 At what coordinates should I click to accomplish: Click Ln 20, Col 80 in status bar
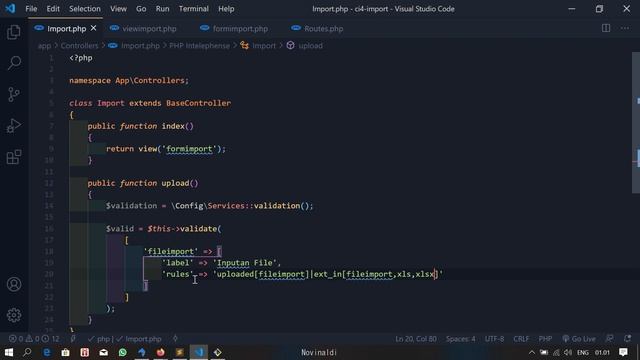pyautogui.click(x=416, y=339)
